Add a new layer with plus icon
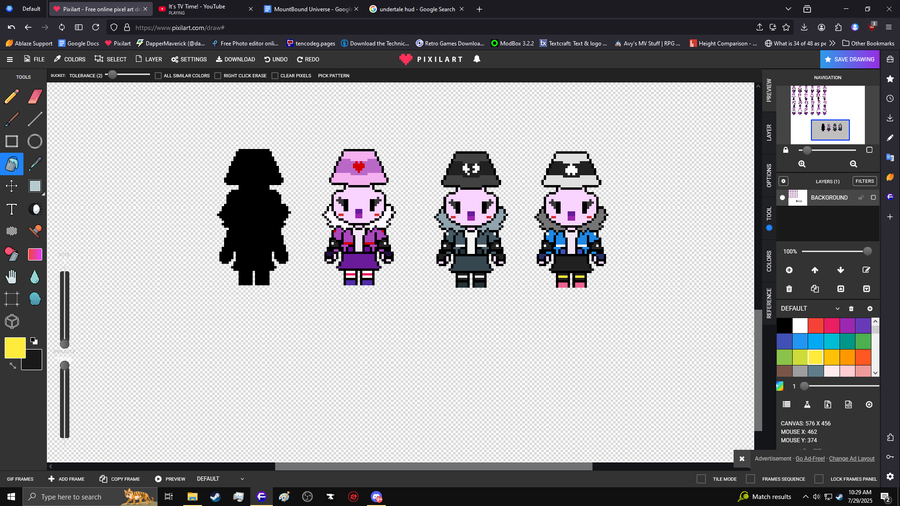 click(789, 270)
